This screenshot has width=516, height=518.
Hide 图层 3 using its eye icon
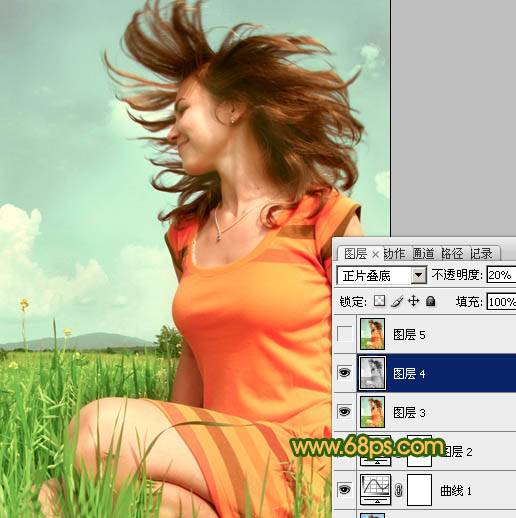tap(344, 412)
